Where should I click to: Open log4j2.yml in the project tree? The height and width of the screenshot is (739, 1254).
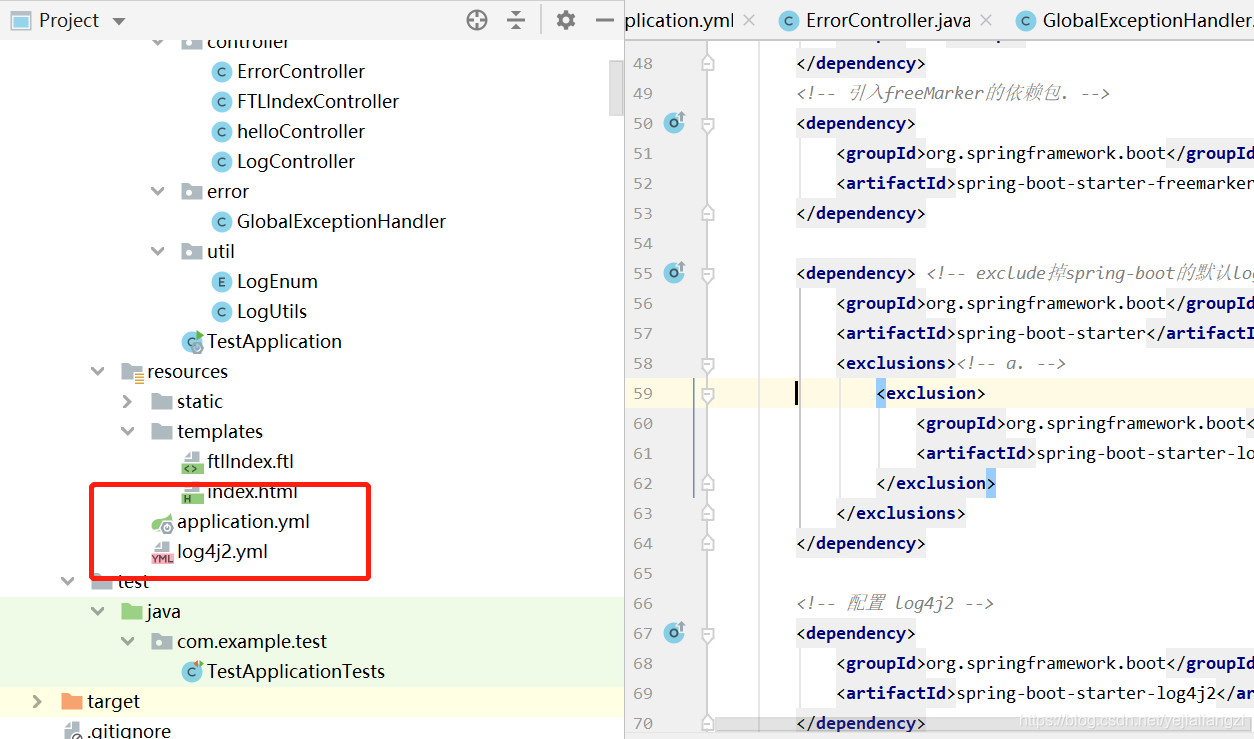pyautogui.click(x=222, y=552)
